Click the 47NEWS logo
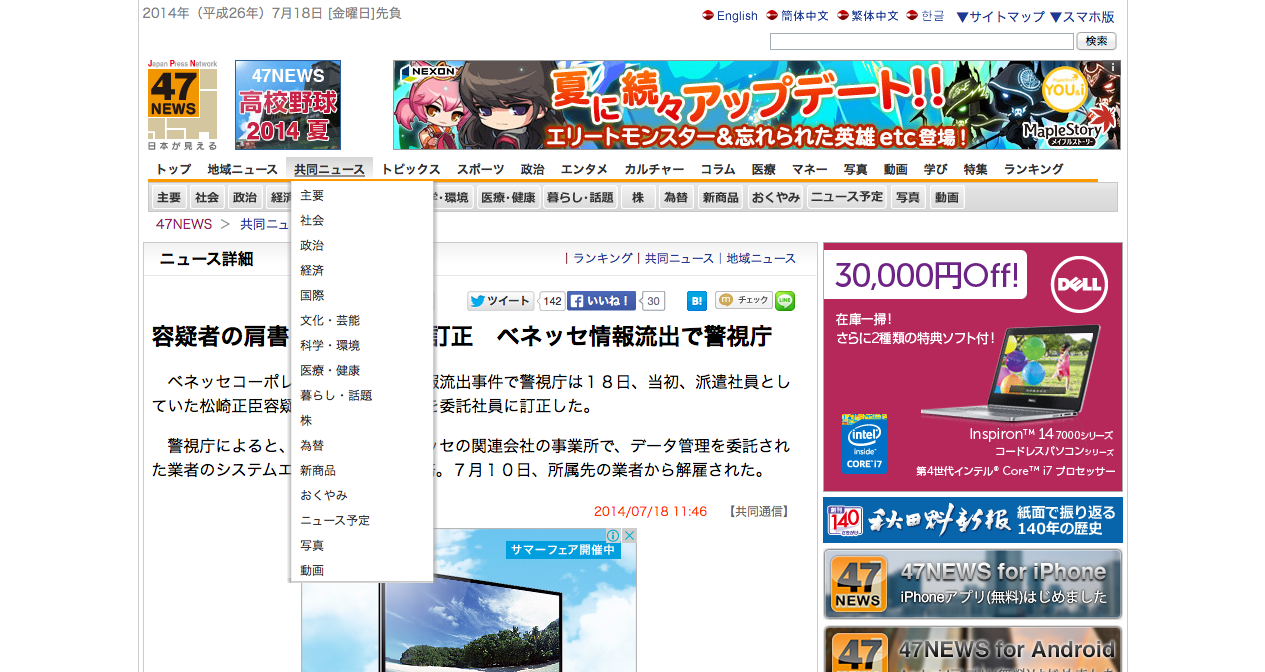This screenshot has height=672, width=1265. tap(182, 104)
